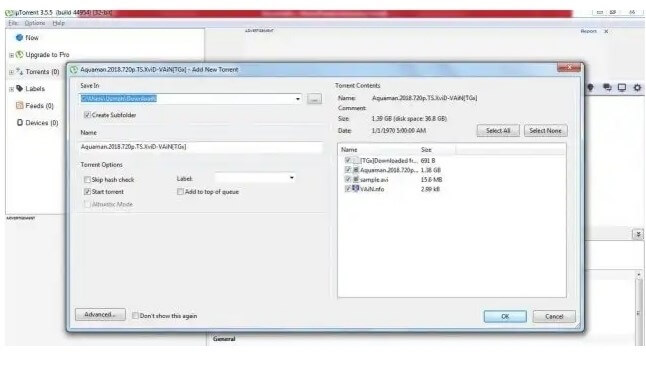
Task: Click the Select None button
Action: [545, 131]
